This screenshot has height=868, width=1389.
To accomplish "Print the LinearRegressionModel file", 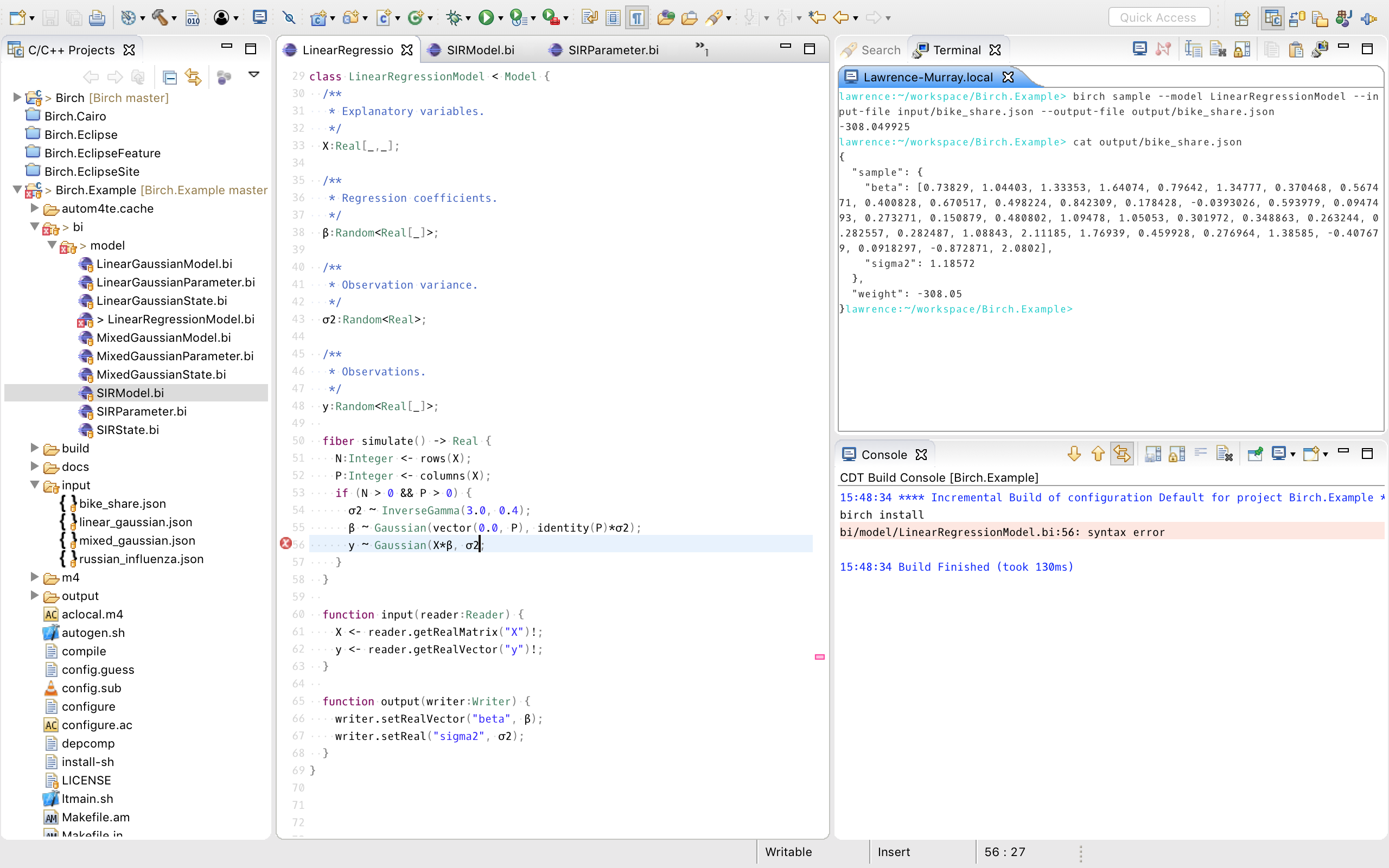I will pos(98,17).
